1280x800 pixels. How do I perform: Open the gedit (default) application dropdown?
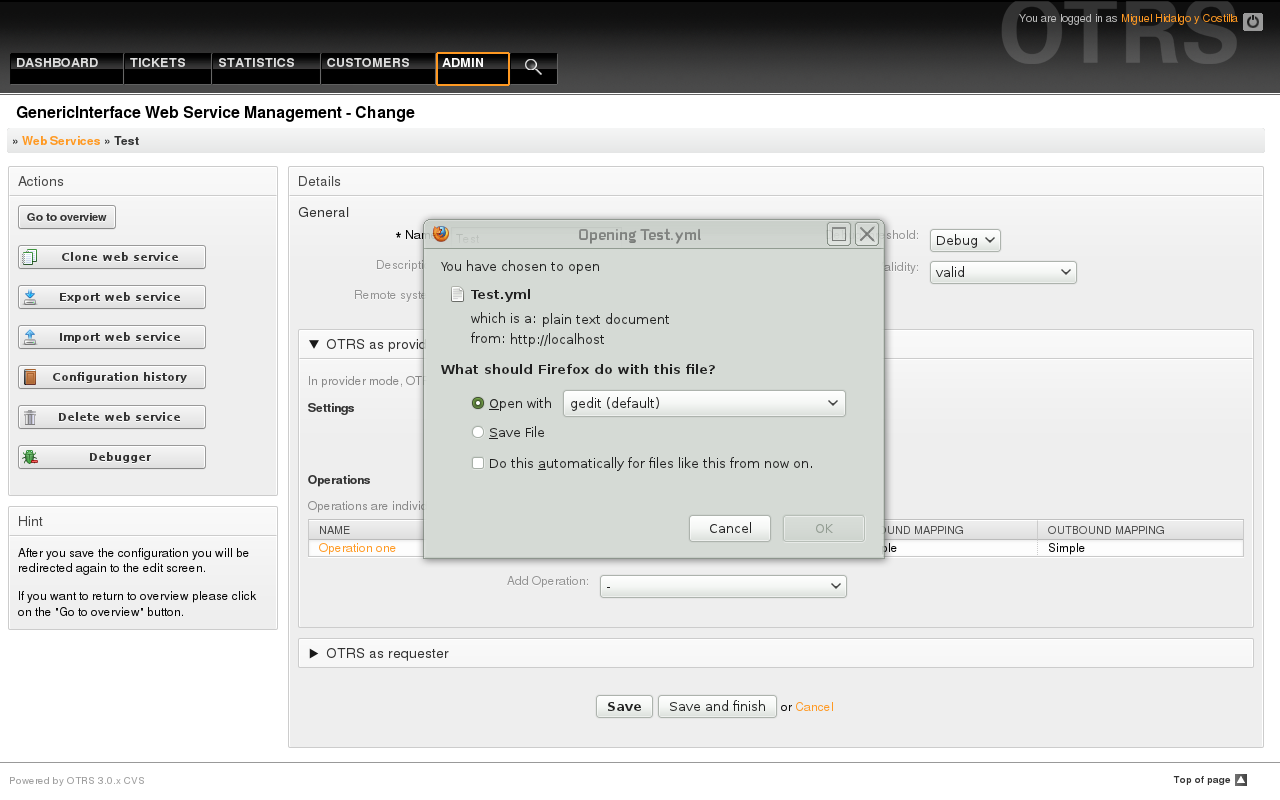[704, 403]
